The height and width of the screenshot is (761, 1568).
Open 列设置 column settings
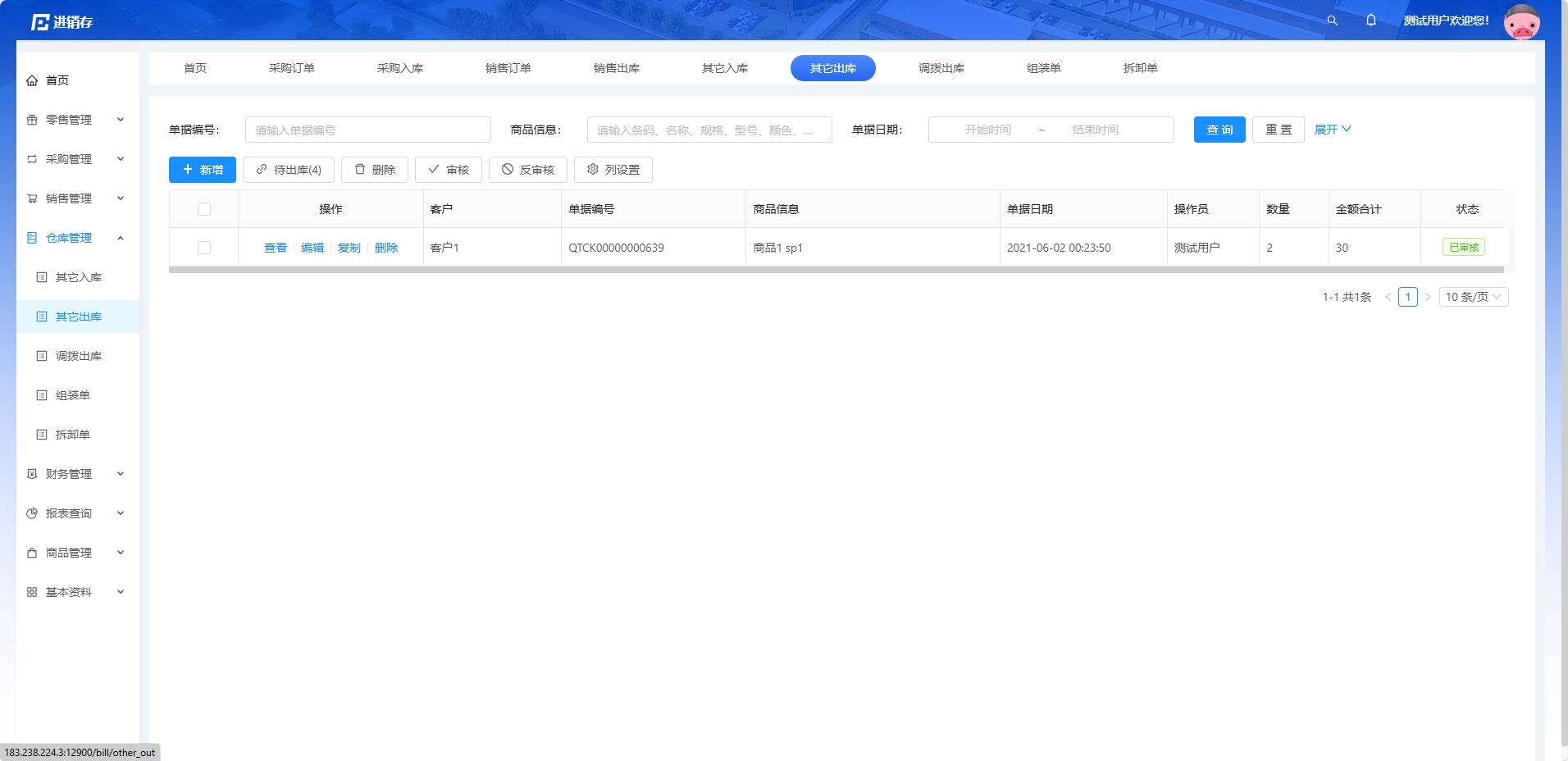click(x=613, y=170)
